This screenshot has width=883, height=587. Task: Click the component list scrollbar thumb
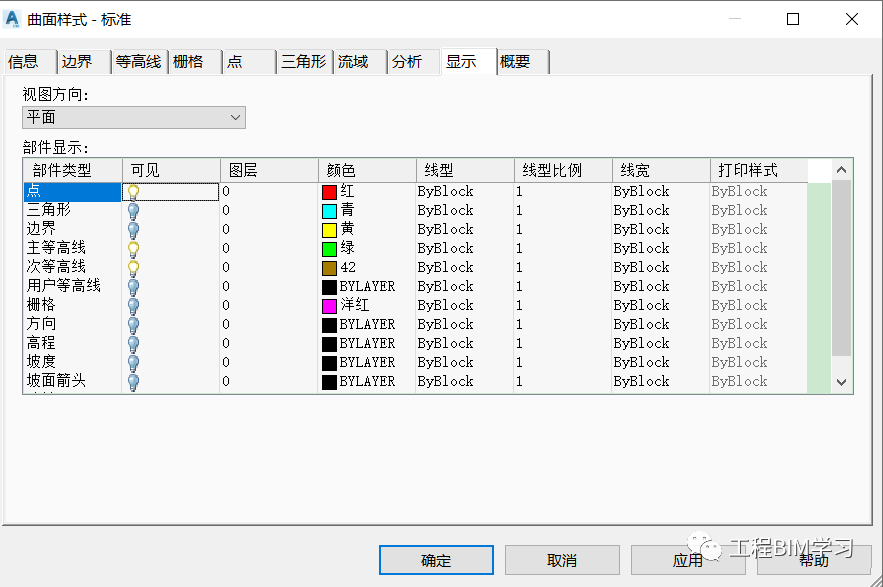(841, 268)
